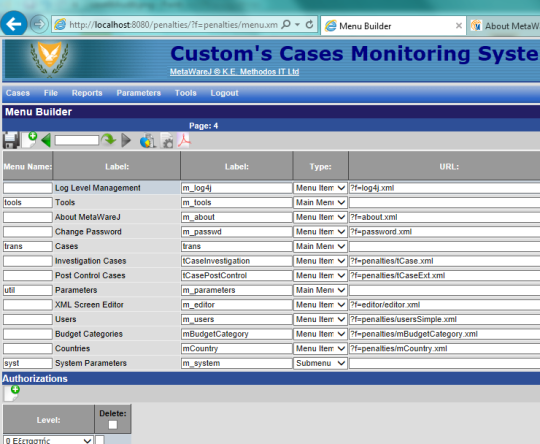
Task: Add a new record with the green plus page icon
Action: point(30,140)
